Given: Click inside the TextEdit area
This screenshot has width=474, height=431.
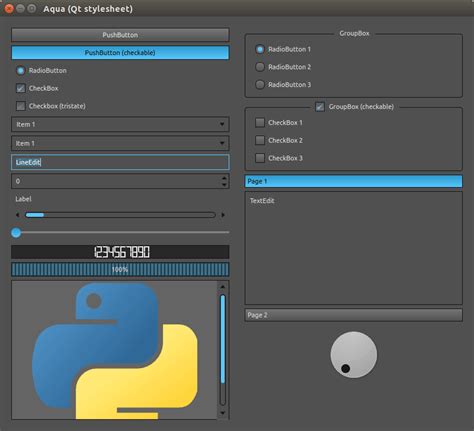Looking at the screenshot, I should coord(353,248).
